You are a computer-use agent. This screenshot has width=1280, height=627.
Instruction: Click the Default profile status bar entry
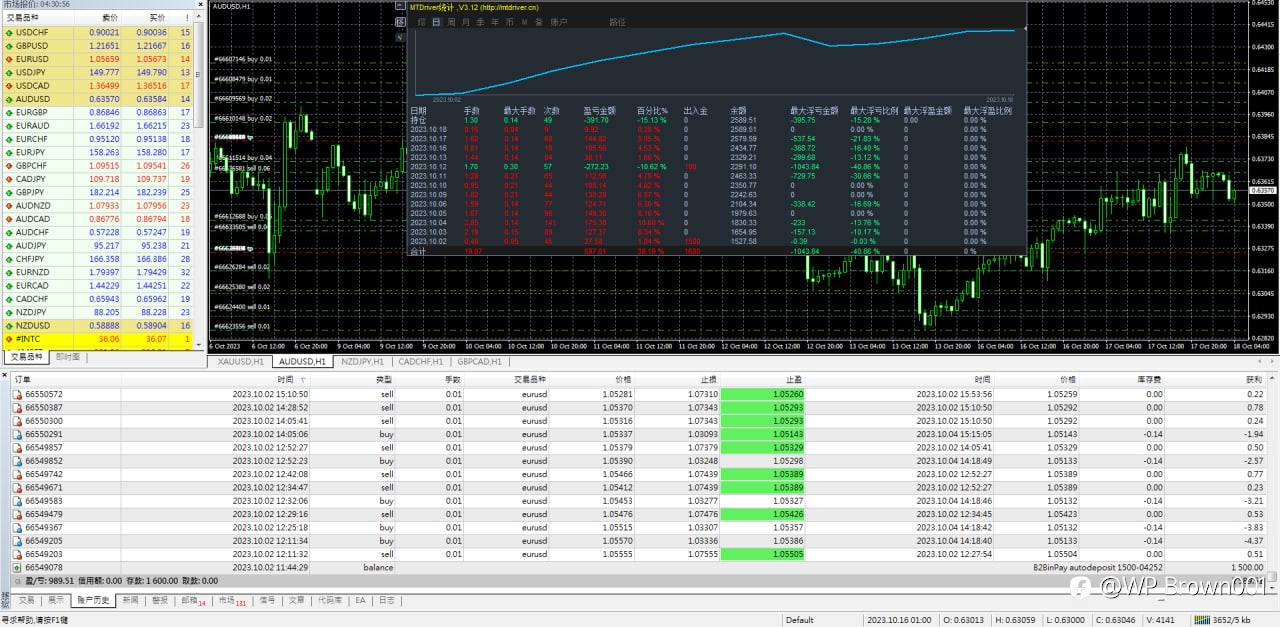(799, 620)
